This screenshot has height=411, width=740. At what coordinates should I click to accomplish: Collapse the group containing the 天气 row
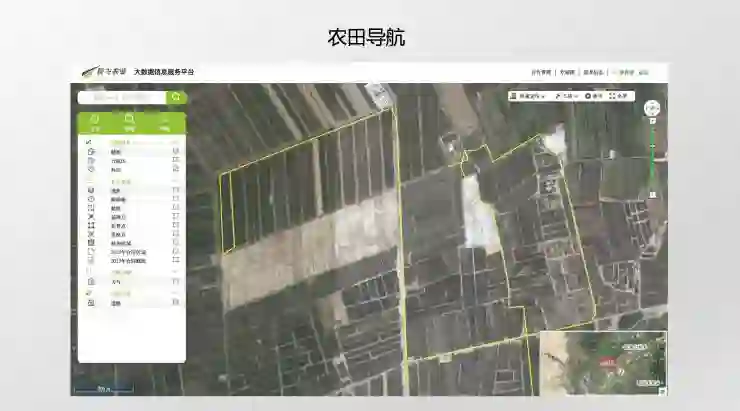point(175,272)
